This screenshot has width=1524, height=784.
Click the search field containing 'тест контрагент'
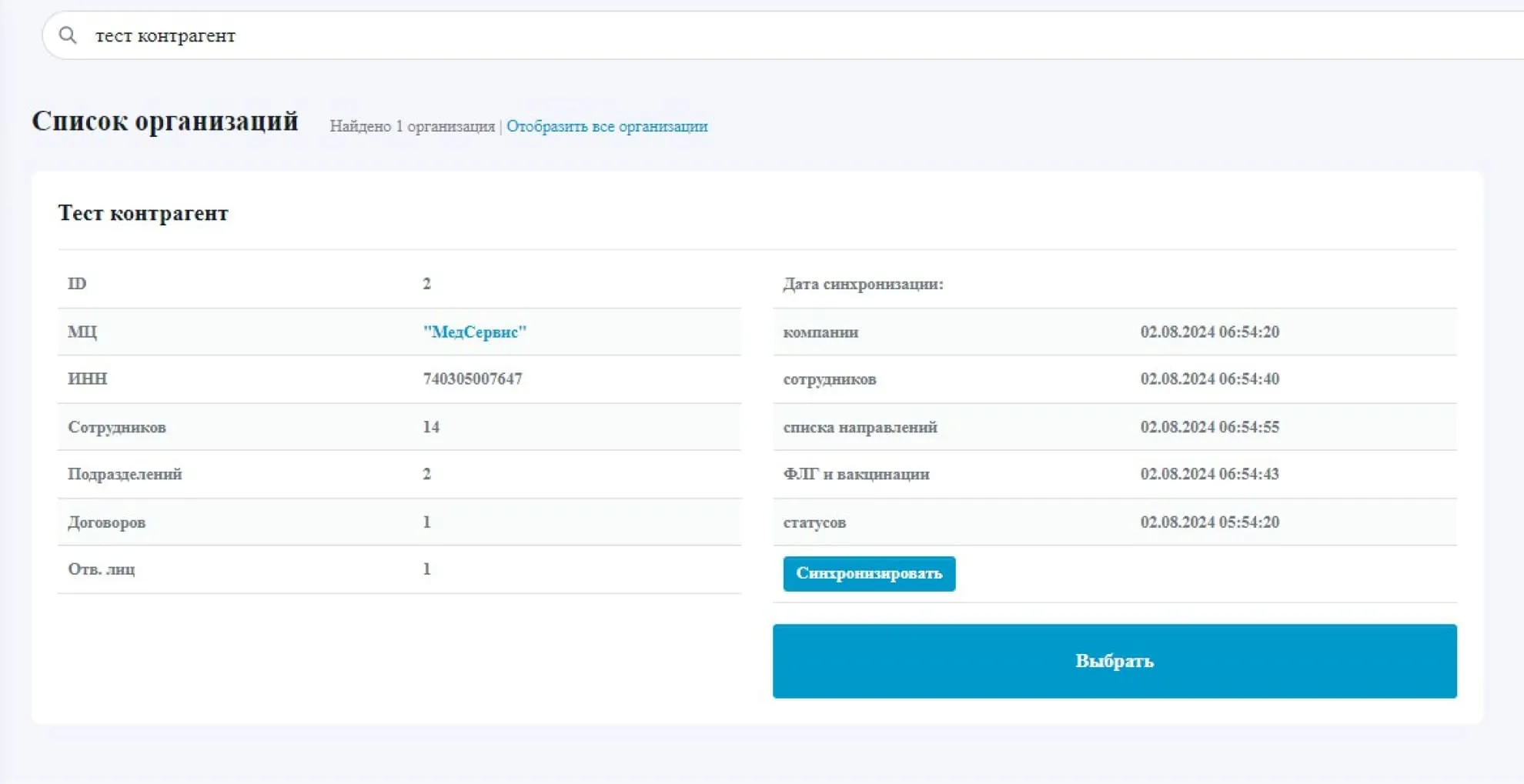click(x=783, y=35)
